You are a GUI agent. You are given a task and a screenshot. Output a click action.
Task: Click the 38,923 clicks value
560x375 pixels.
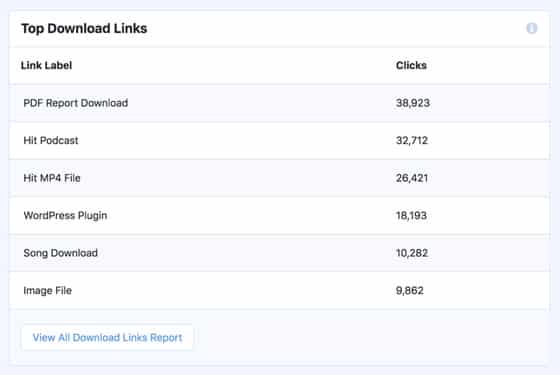(412, 103)
